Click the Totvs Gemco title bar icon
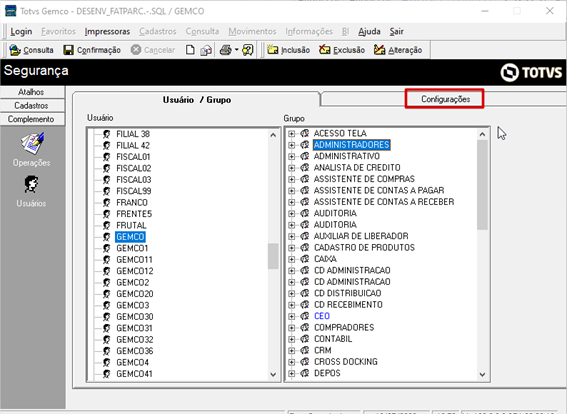This screenshot has height=414, width=567. (x=10, y=11)
